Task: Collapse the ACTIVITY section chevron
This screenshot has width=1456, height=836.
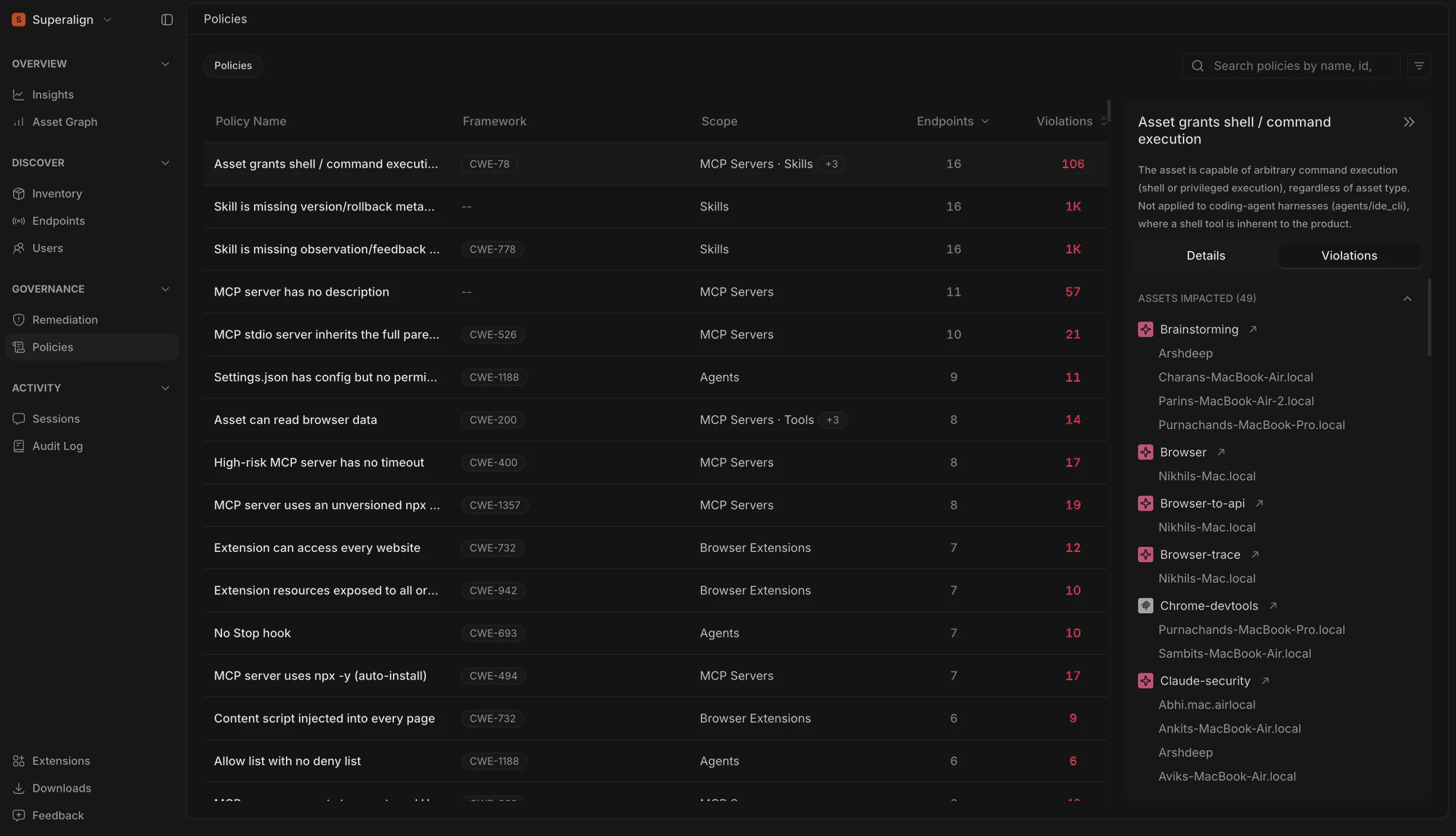Action: click(165, 388)
